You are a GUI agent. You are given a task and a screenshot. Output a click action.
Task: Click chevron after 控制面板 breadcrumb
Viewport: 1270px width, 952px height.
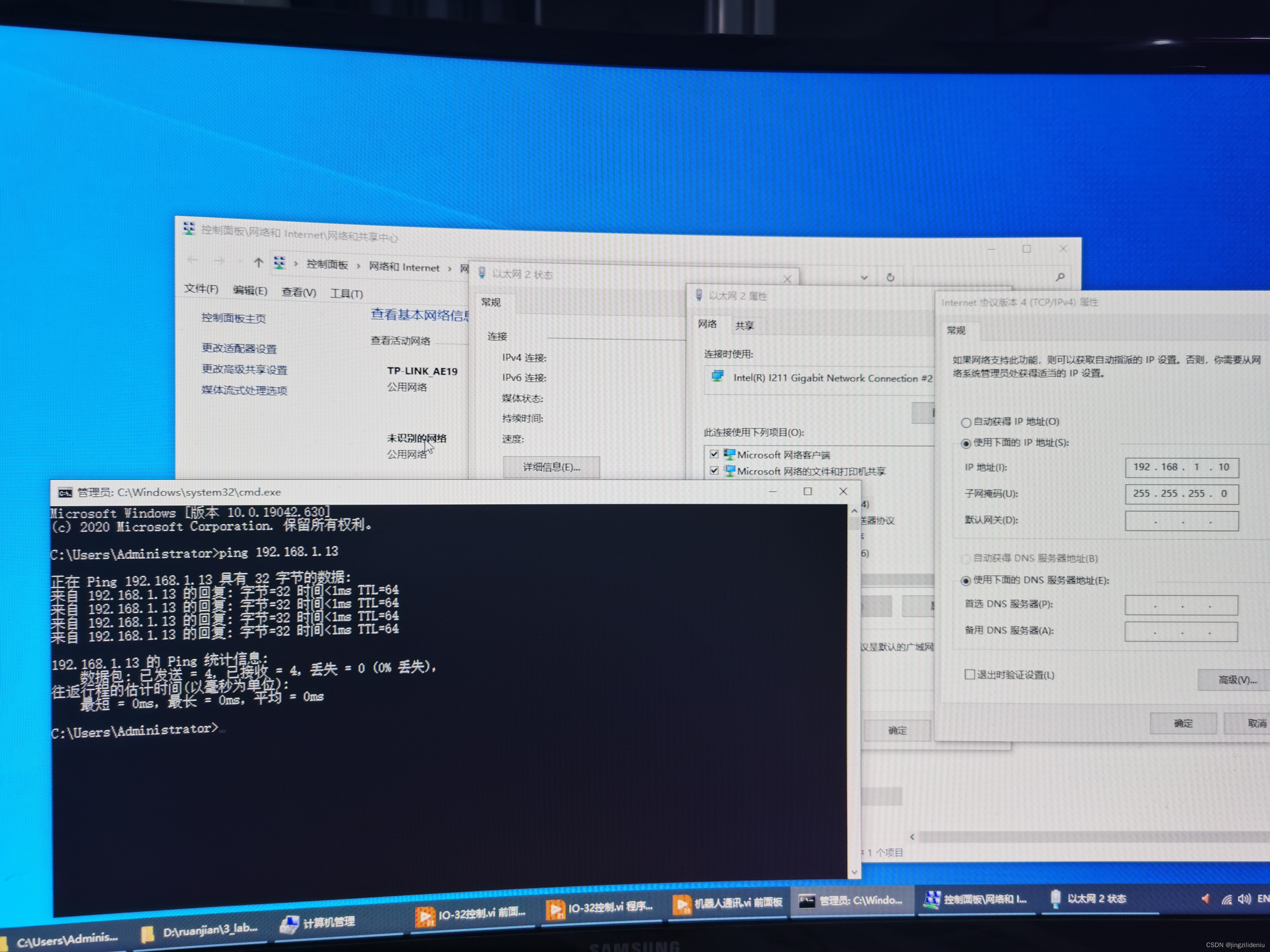tap(358, 266)
